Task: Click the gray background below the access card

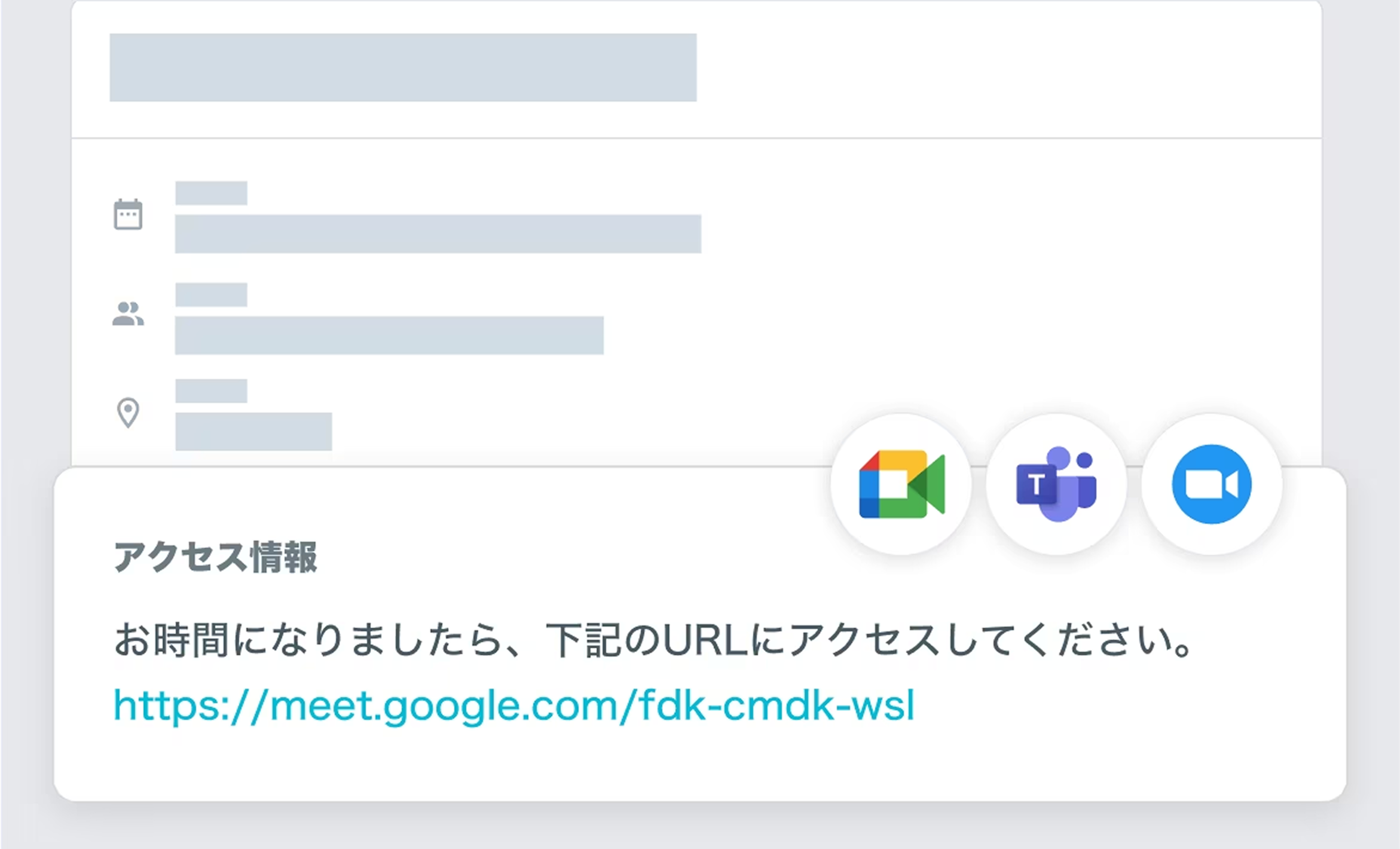Action: tap(699, 828)
